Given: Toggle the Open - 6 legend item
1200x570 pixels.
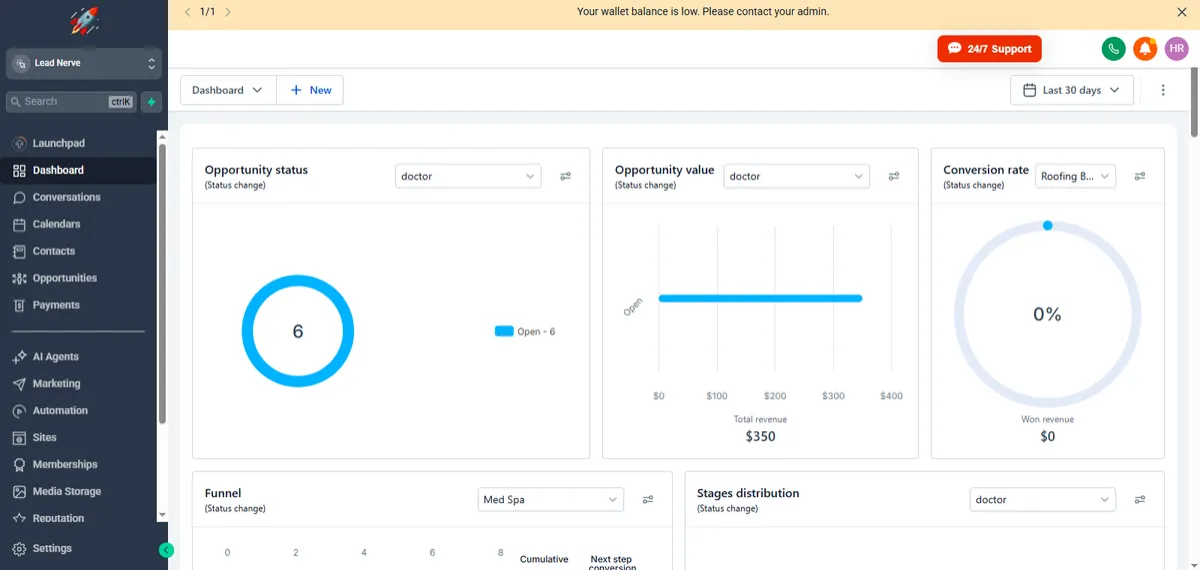Looking at the screenshot, I should coord(525,331).
